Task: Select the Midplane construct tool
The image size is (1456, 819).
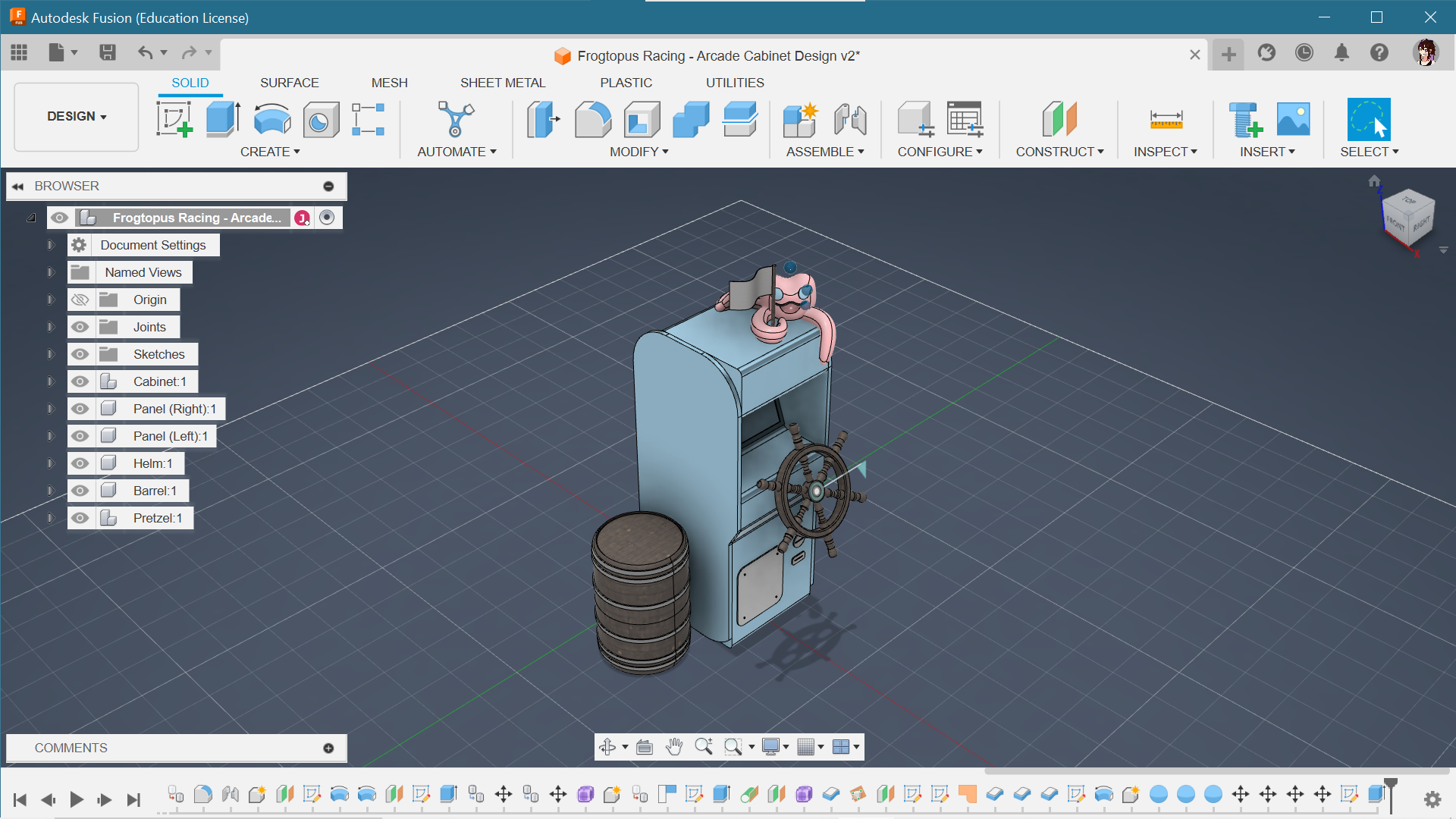Action: [1059, 119]
